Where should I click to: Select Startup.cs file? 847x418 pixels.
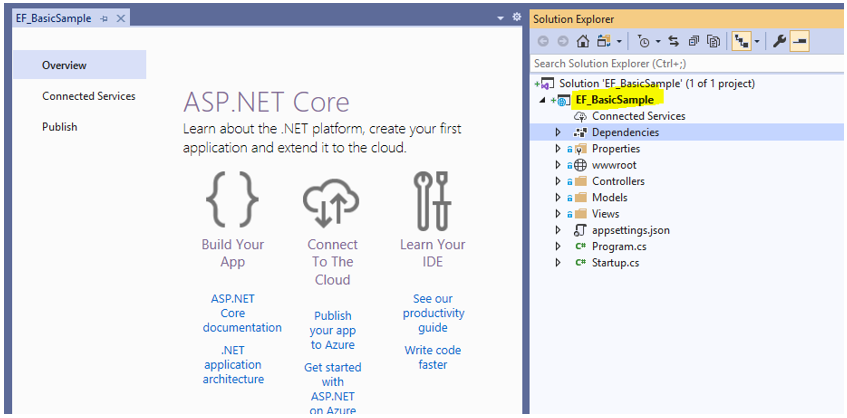[616, 262]
